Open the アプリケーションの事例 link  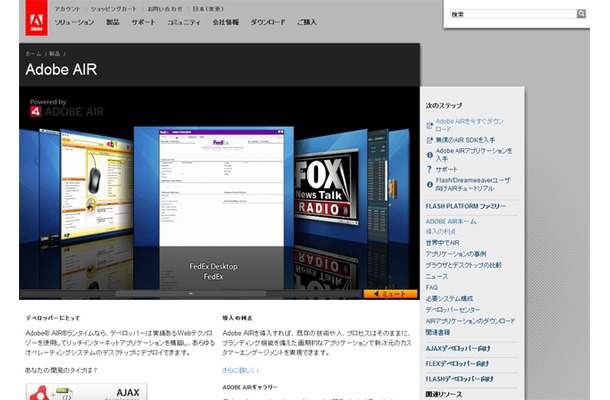tap(456, 254)
